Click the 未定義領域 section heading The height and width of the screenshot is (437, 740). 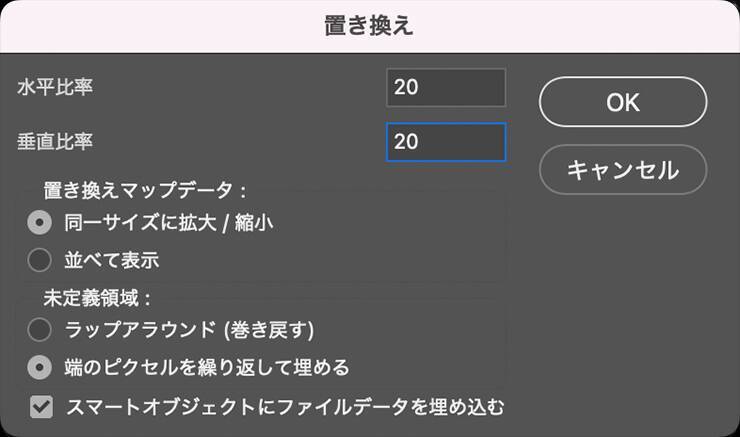[96, 296]
